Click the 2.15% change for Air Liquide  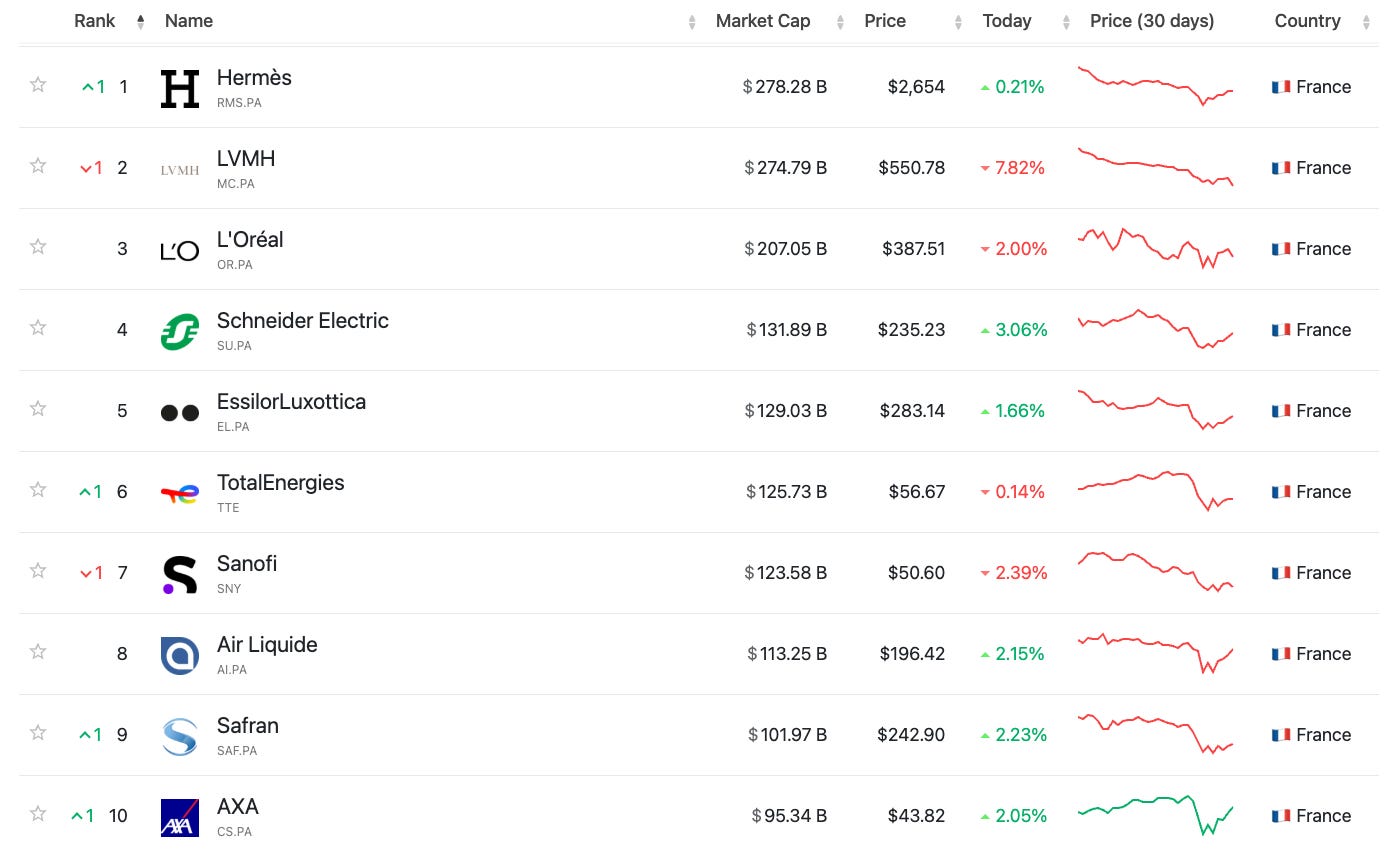(1012, 654)
